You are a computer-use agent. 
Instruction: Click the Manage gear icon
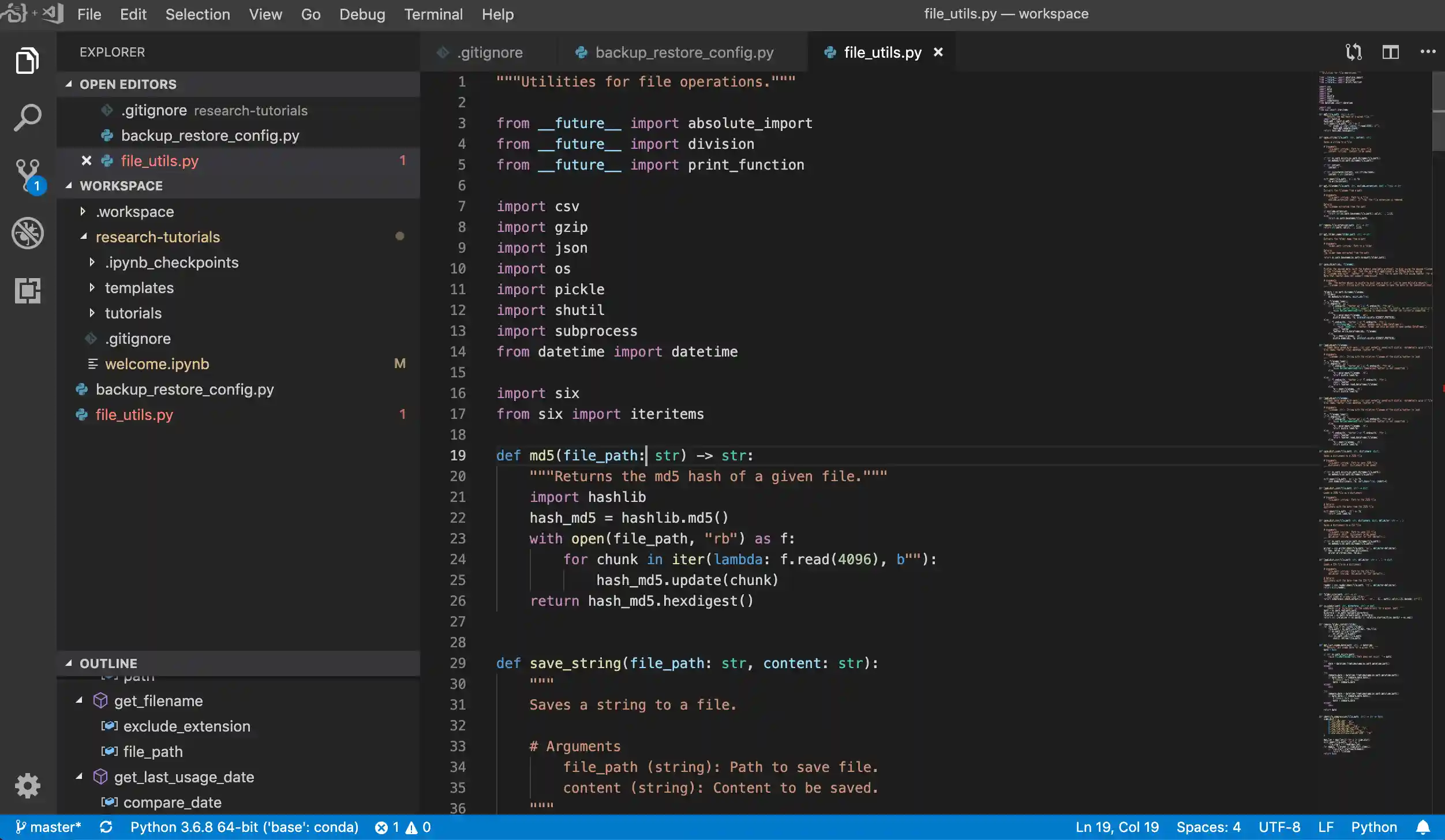pyautogui.click(x=27, y=786)
